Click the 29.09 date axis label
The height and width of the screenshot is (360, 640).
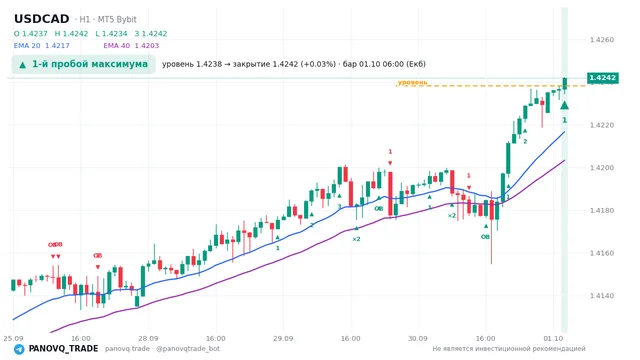(283, 338)
